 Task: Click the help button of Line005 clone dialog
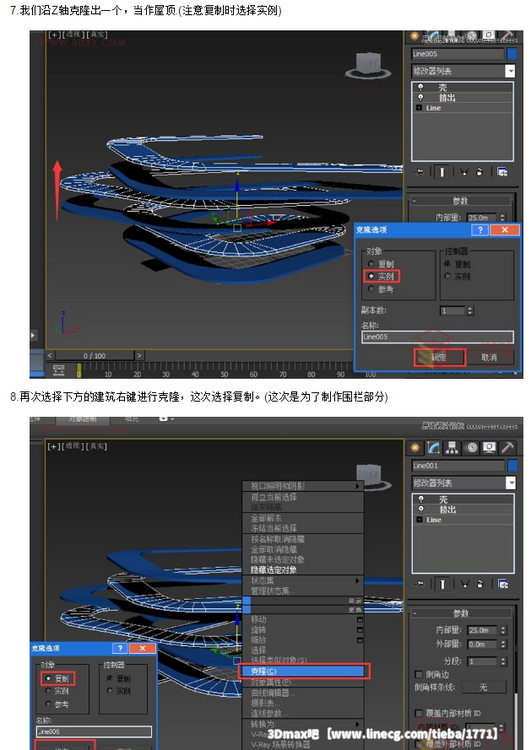(x=480, y=230)
